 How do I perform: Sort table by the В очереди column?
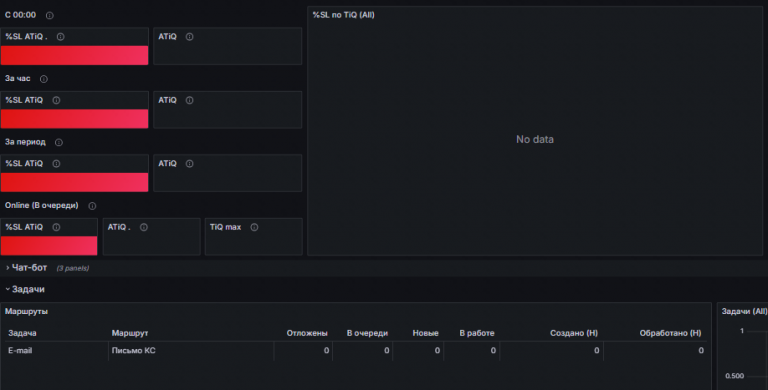point(367,333)
